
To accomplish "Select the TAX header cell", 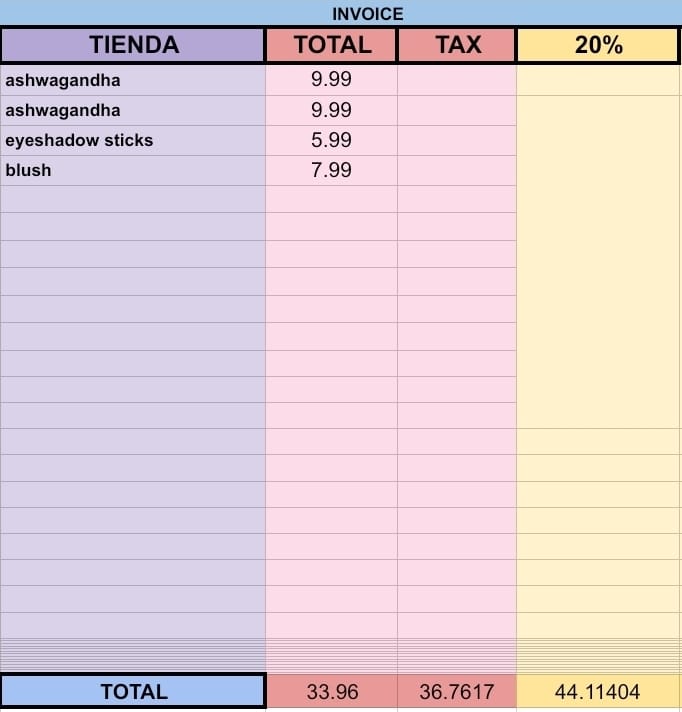I will tap(457, 44).
